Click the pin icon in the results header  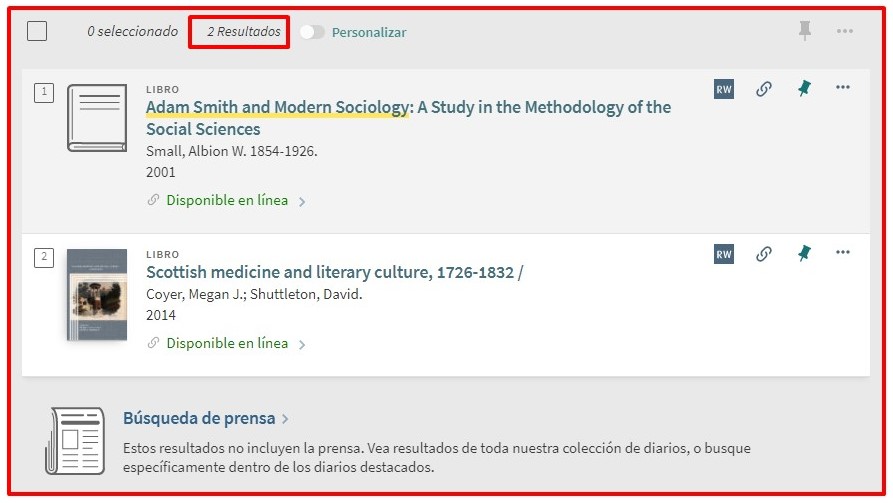pyautogui.click(x=805, y=31)
